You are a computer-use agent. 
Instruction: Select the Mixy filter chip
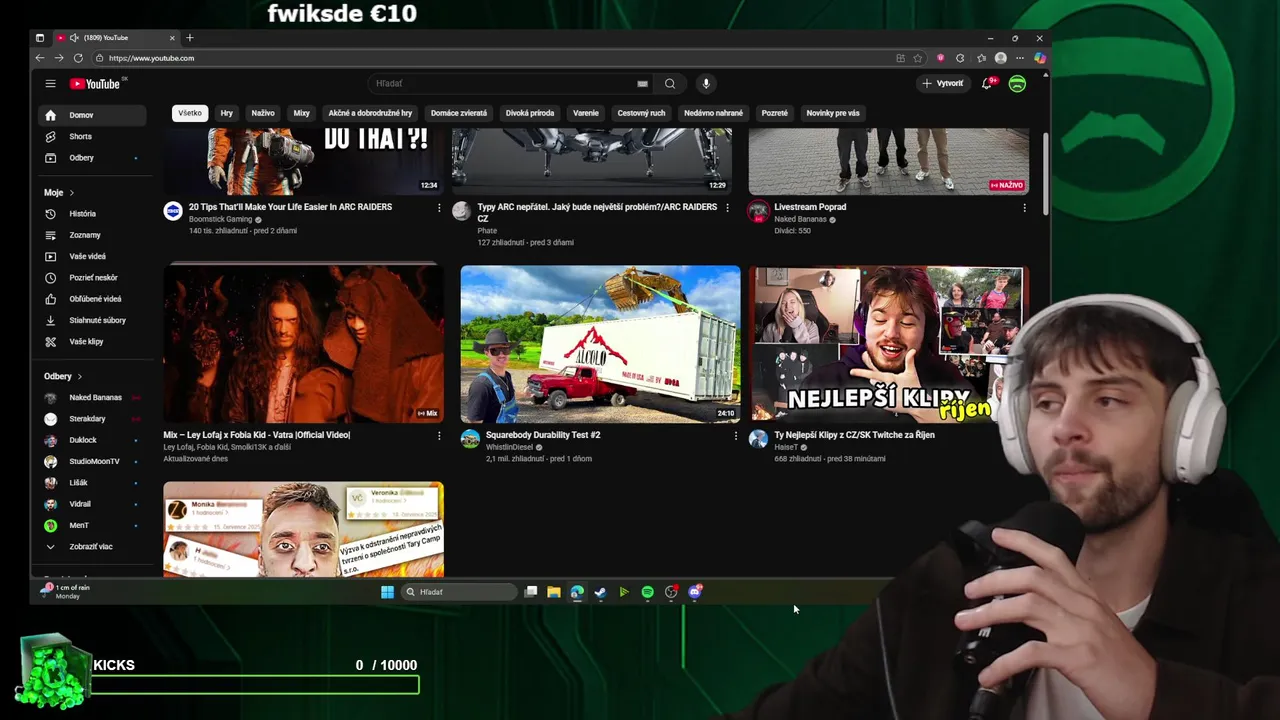[301, 113]
